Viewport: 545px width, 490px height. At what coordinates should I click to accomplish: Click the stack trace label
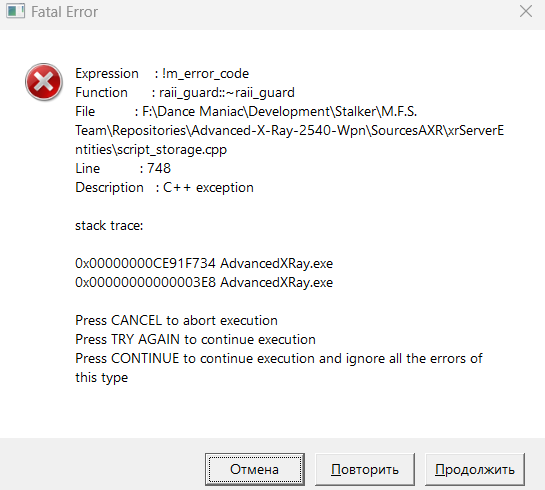[109, 226]
